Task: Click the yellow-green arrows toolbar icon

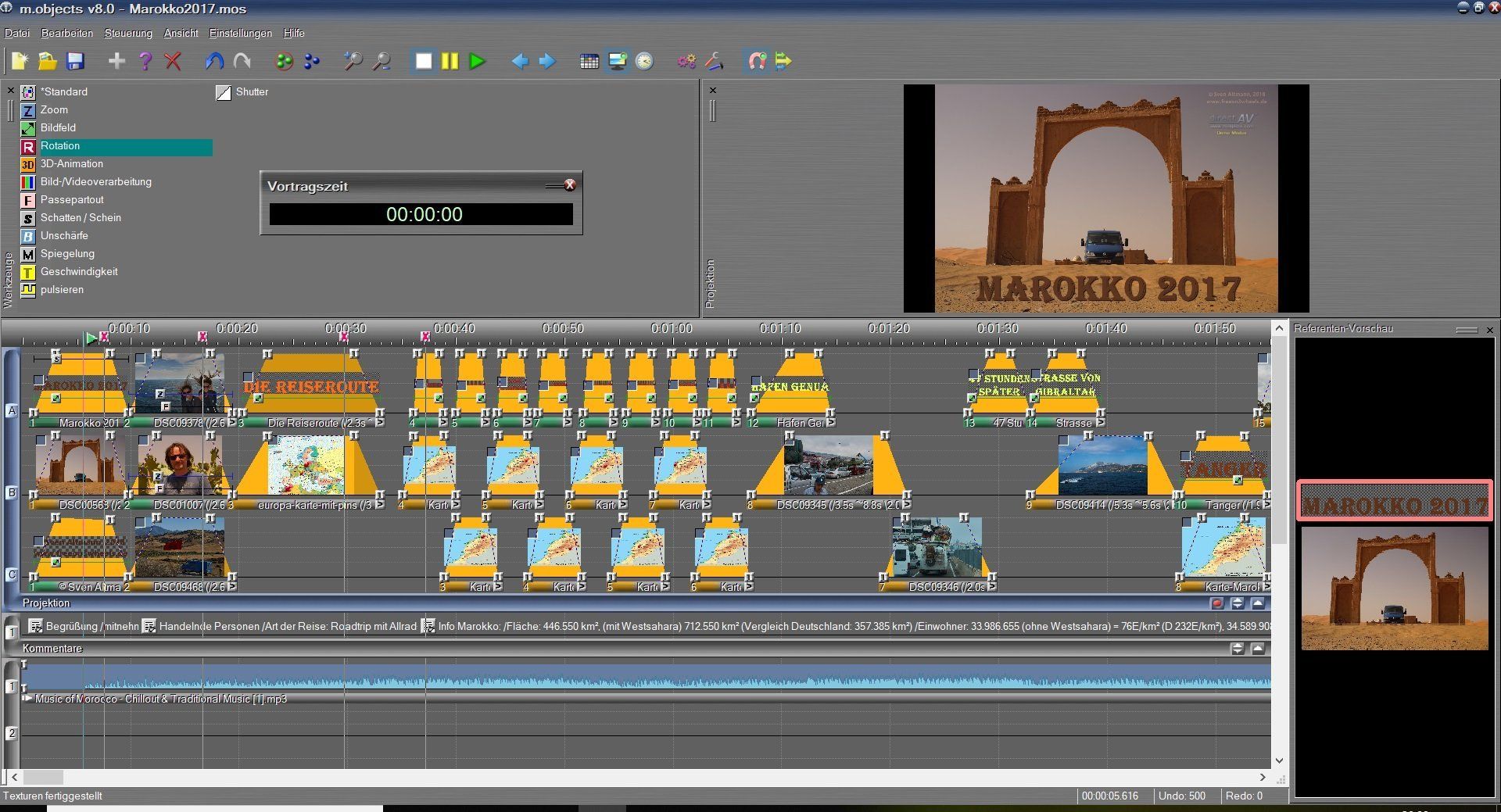Action: tap(783, 61)
